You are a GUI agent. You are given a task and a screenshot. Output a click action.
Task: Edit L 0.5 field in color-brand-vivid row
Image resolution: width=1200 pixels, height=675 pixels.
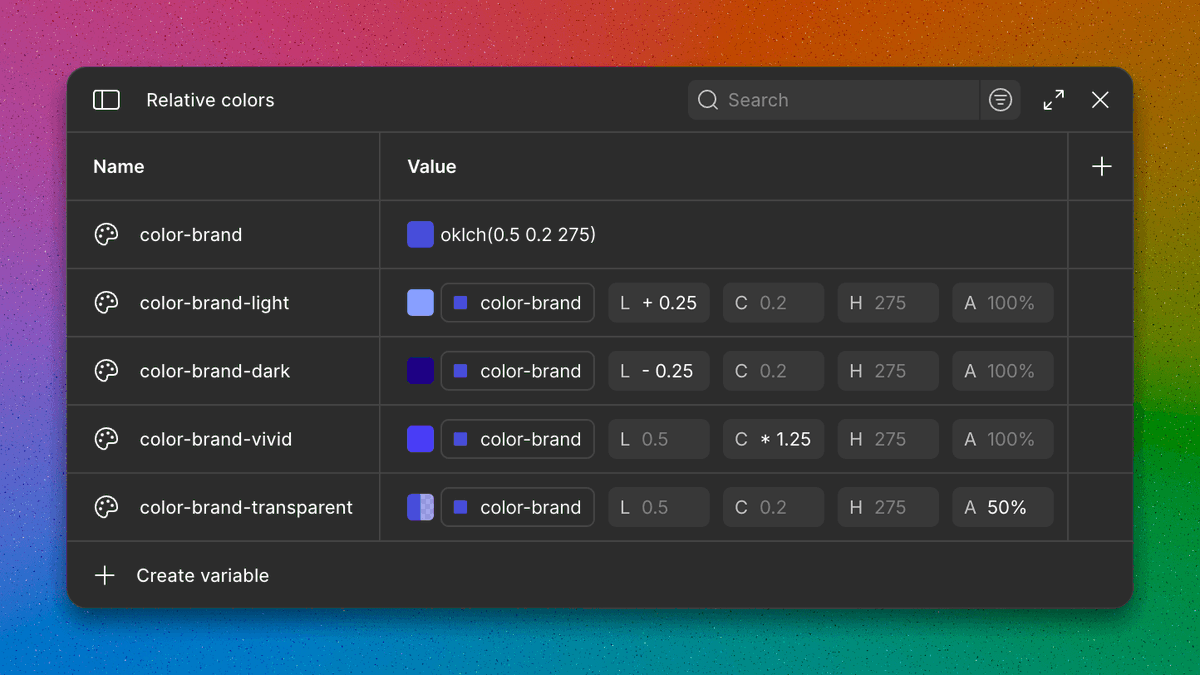pyautogui.click(x=659, y=439)
